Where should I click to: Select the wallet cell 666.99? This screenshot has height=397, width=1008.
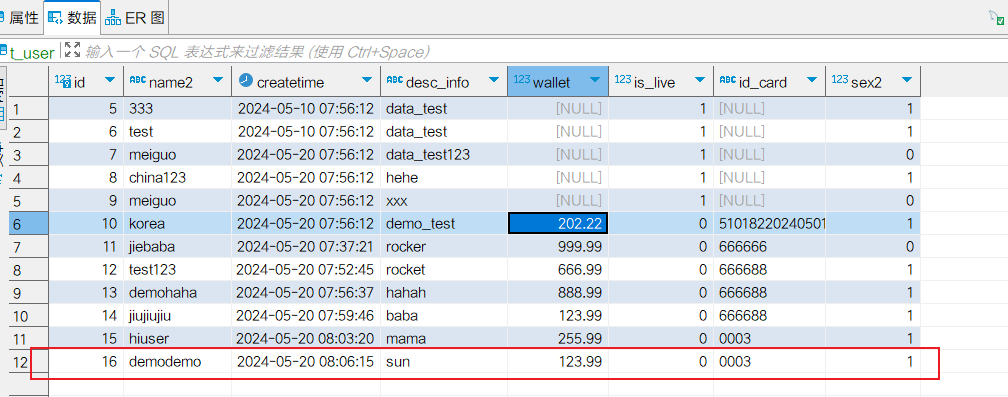point(557,270)
